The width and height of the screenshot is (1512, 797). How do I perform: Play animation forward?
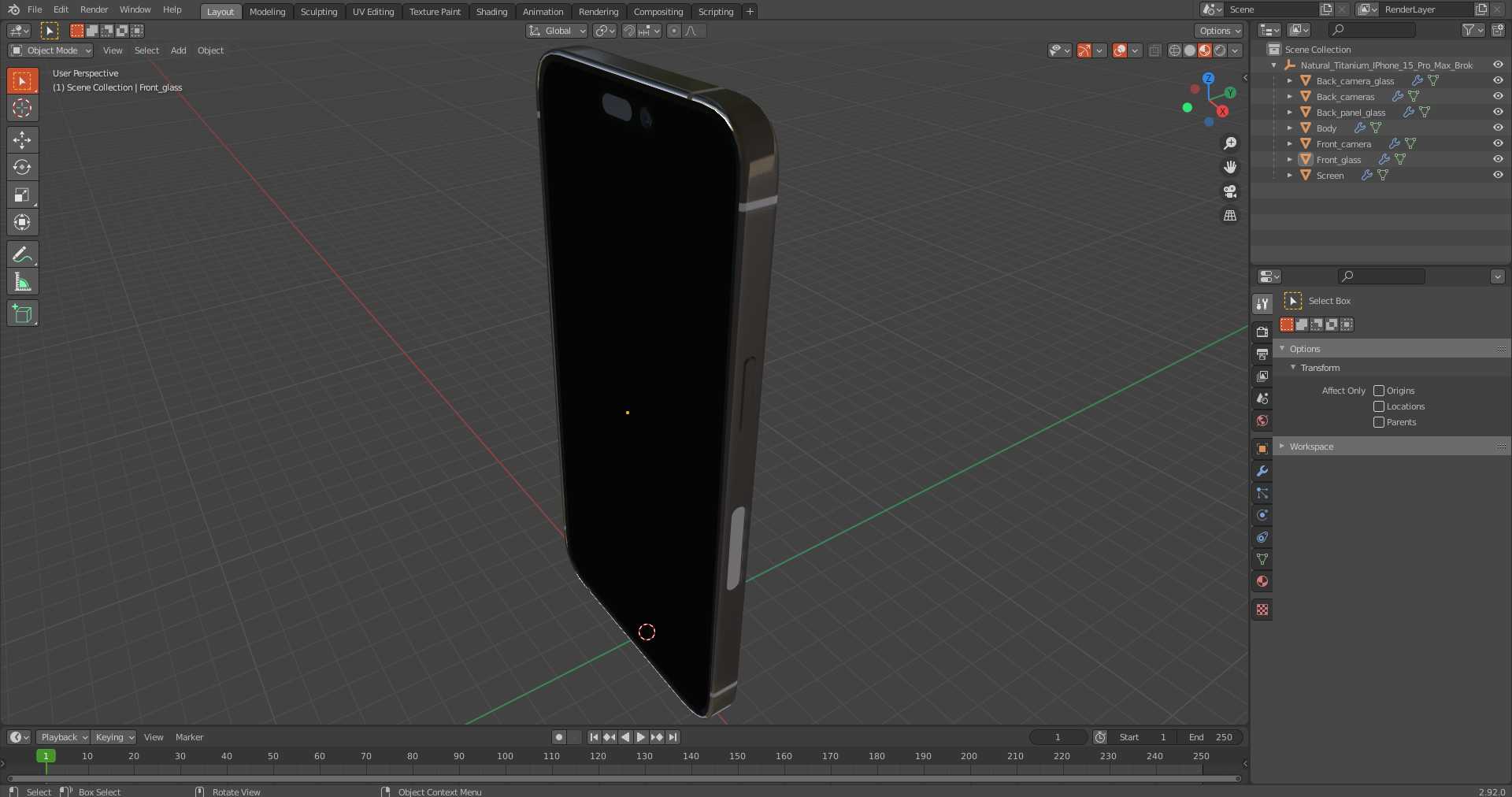pos(641,737)
